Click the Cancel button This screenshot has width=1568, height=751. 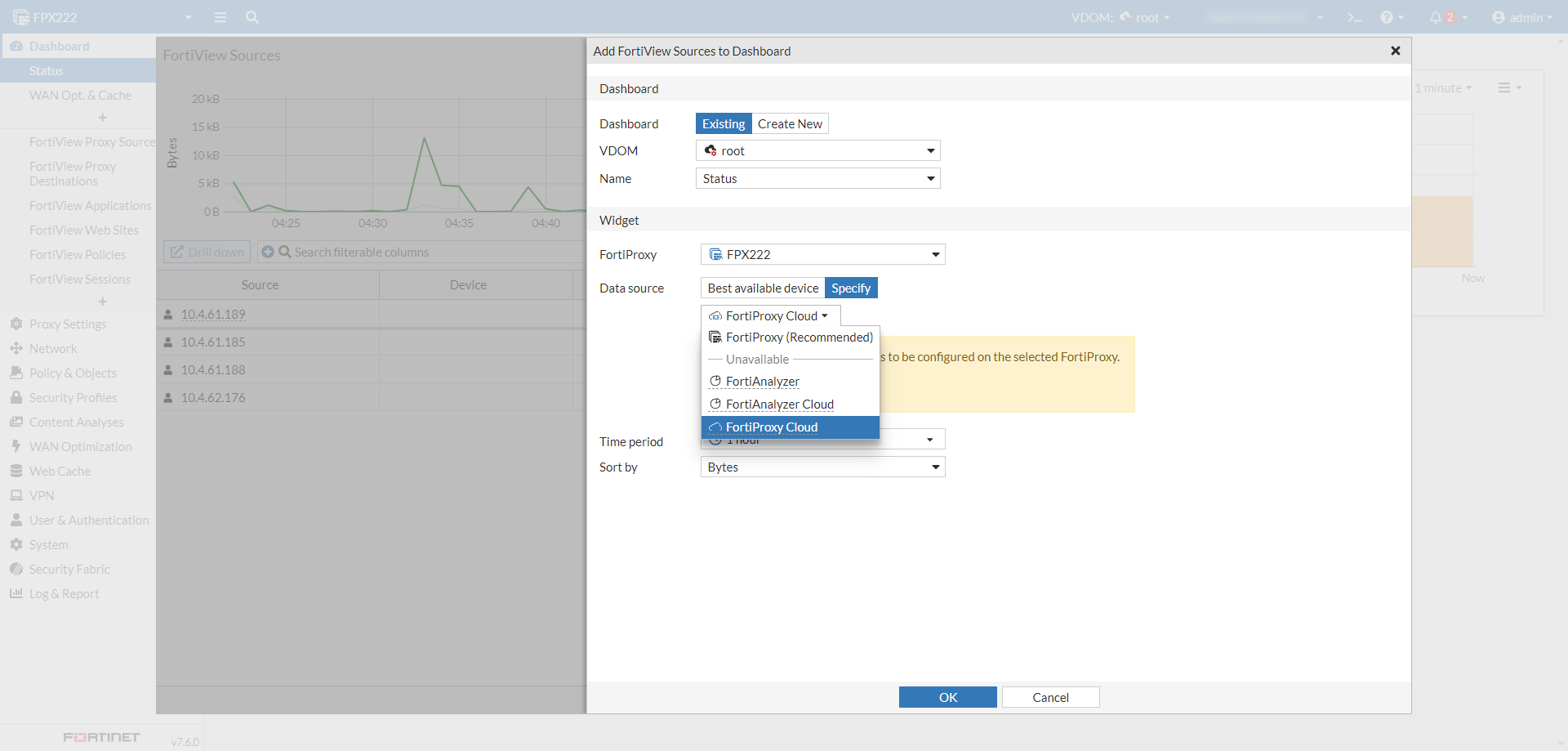click(1050, 697)
